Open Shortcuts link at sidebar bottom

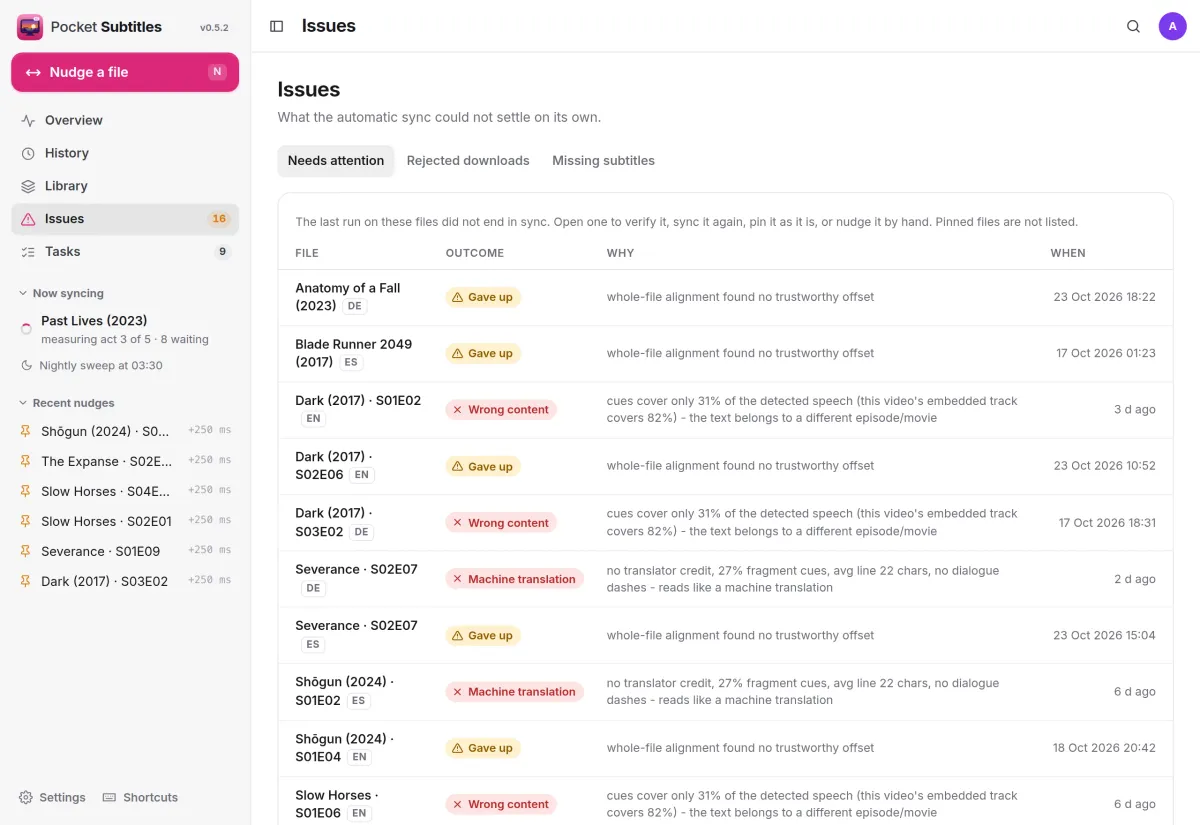point(141,797)
